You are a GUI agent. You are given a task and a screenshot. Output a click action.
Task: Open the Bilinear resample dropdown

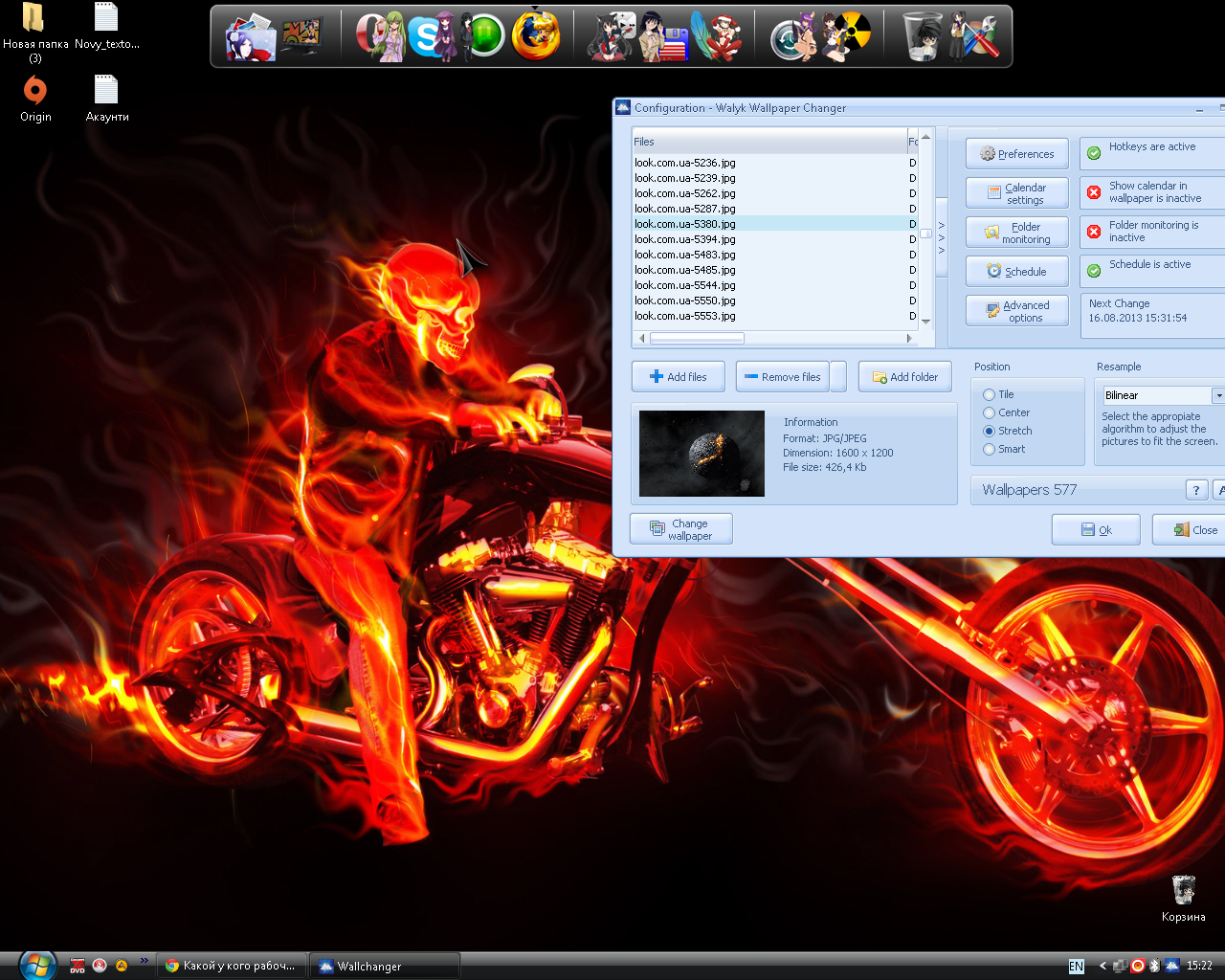[x=1218, y=395]
